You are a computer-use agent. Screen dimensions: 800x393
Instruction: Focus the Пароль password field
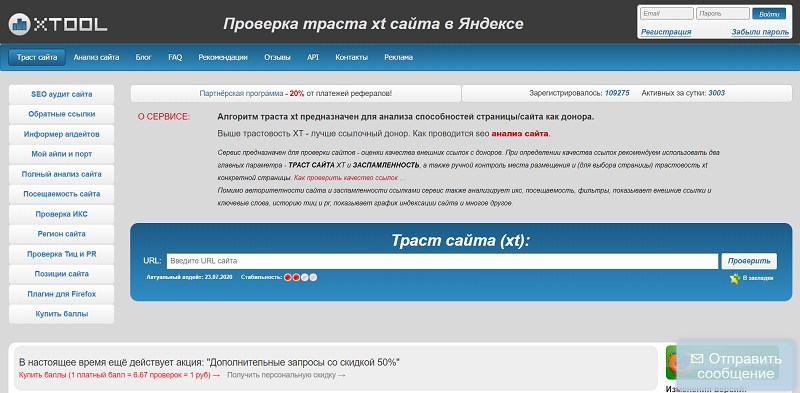[722, 14]
